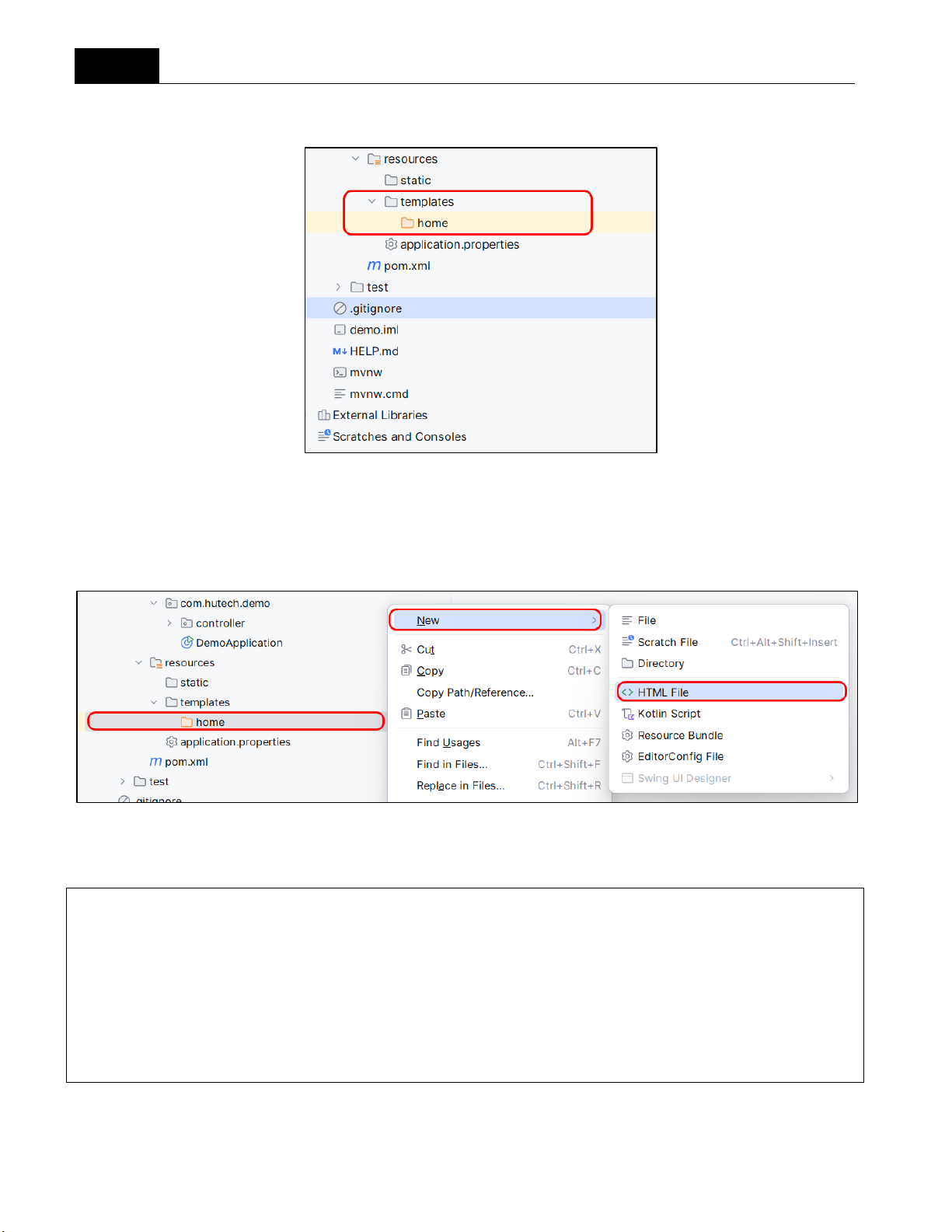Select the demo.iml file in the tree
This screenshot has height=1232, width=952.
[374, 330]
